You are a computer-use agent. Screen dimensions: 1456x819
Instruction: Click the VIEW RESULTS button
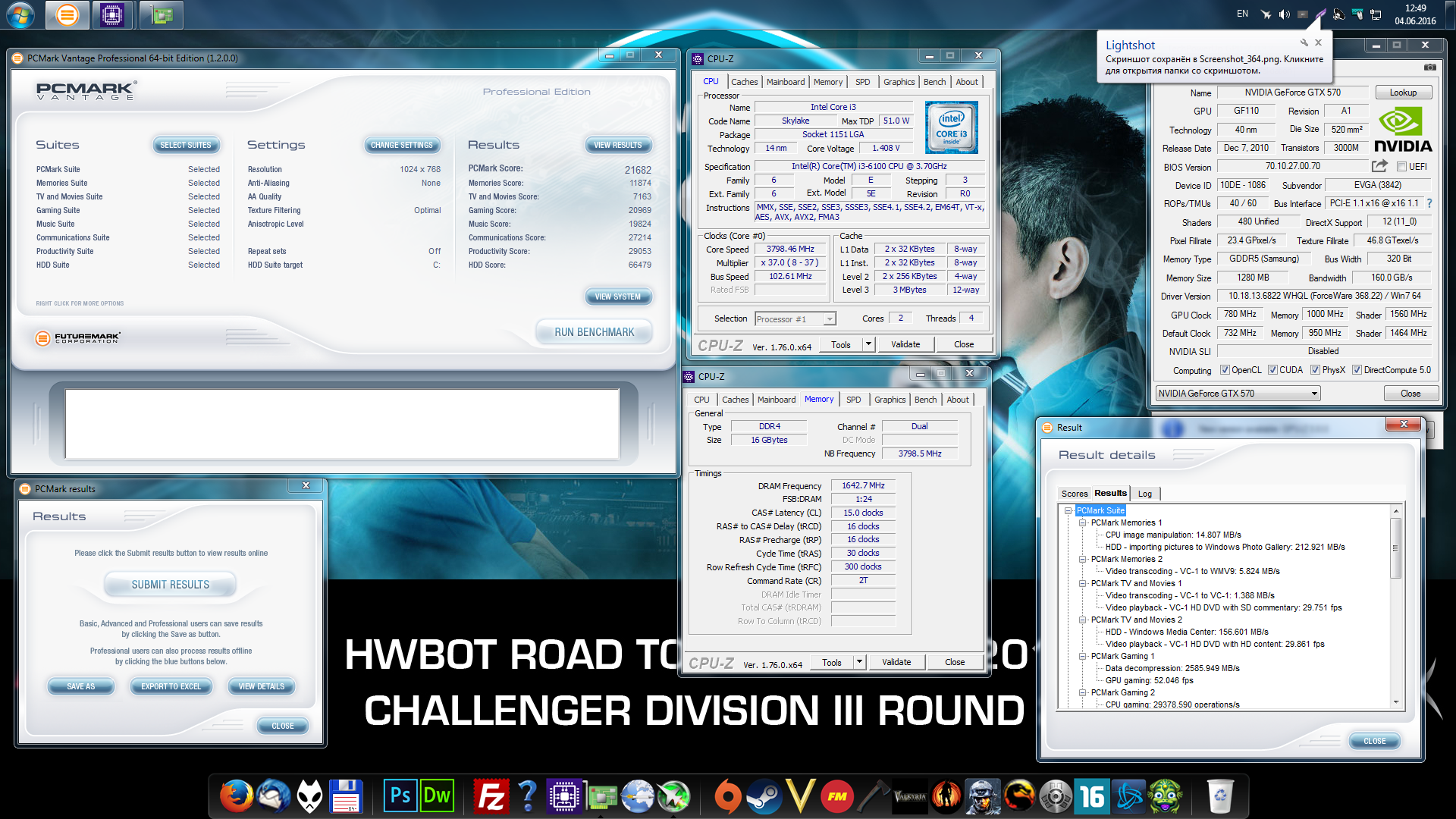(618, 145)
